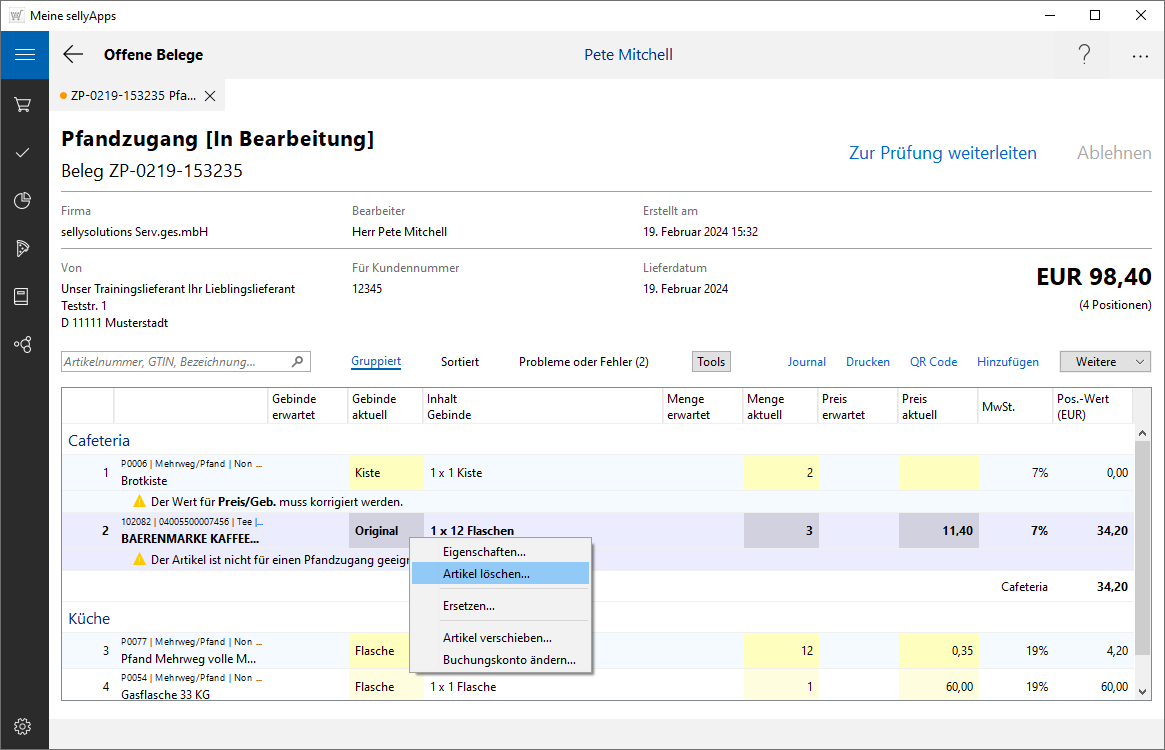The image size is (1165, 750).
Task: Click the back arrow next to Offene Belege
Action: click(73, 55)
